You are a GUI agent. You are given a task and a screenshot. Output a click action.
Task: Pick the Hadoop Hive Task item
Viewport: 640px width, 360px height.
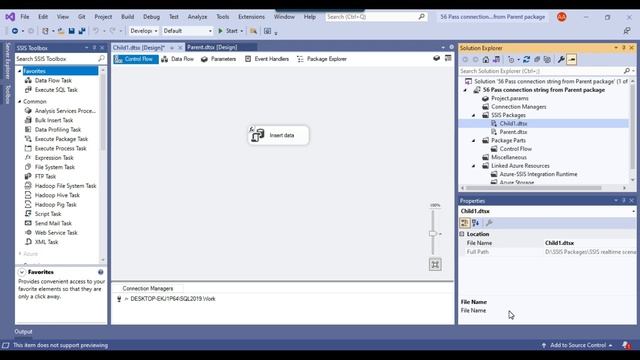coord(57,195)
